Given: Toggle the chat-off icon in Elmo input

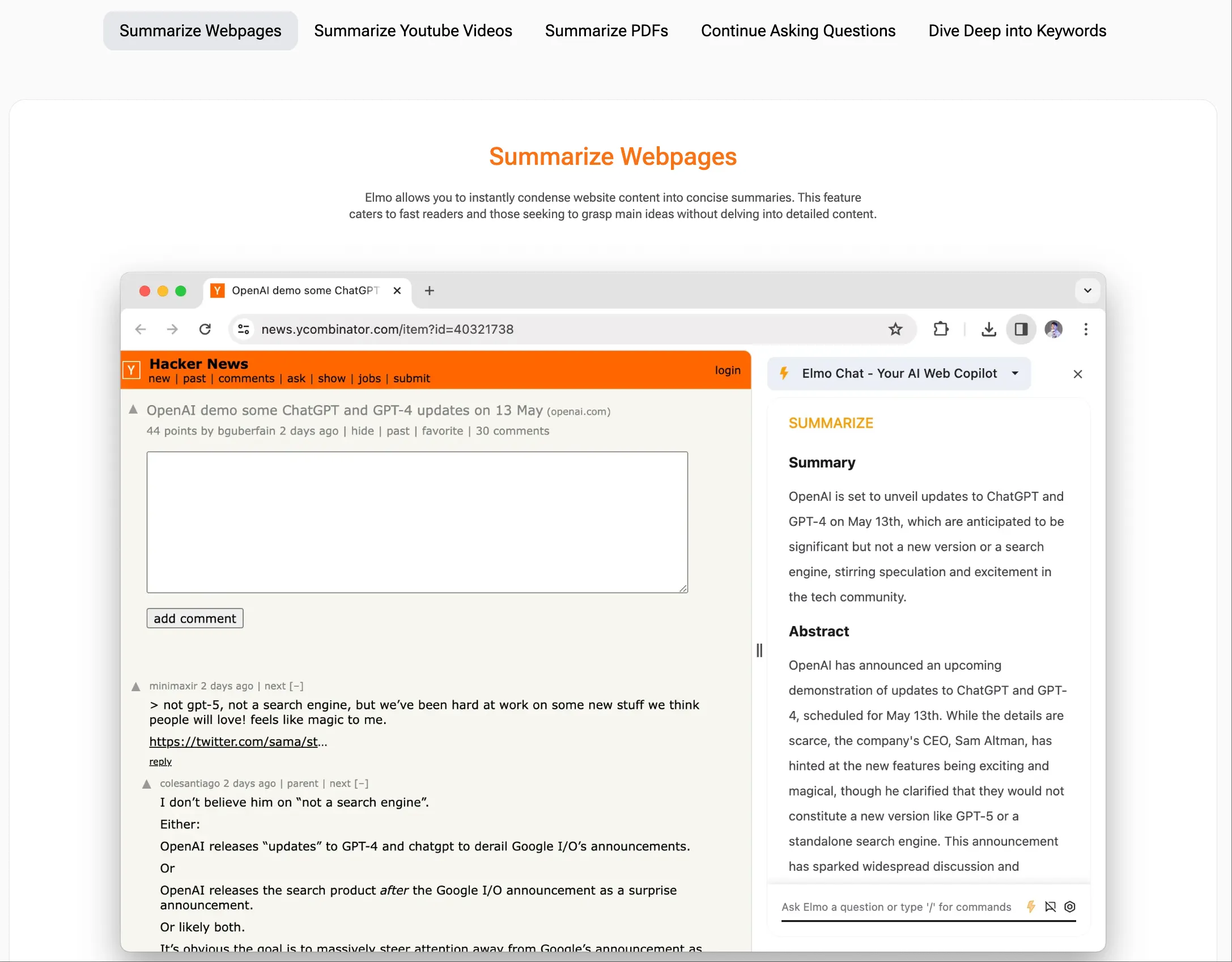Looking at the screenshot, I should point(1050,906).
